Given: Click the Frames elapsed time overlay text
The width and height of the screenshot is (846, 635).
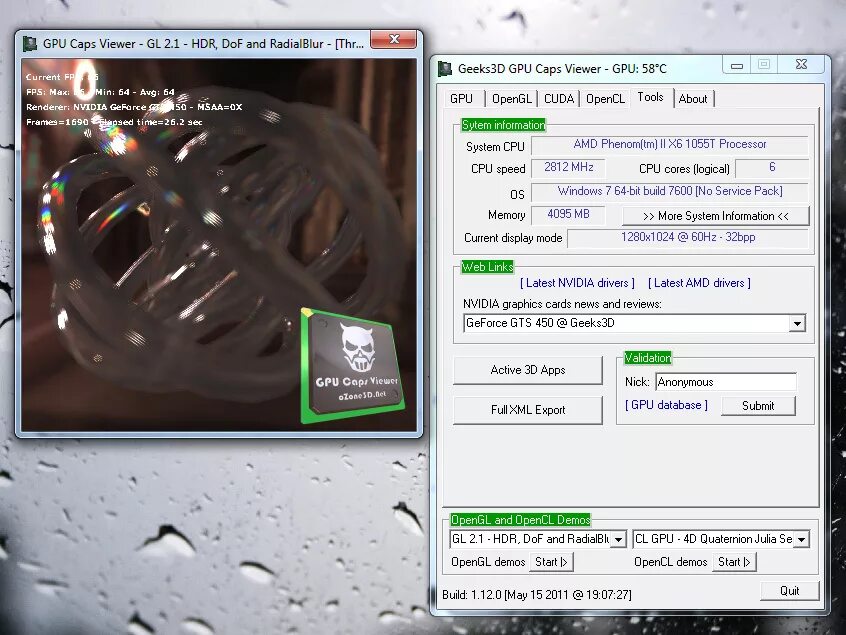Looking at the screenshot, I should tap(114, 122).
